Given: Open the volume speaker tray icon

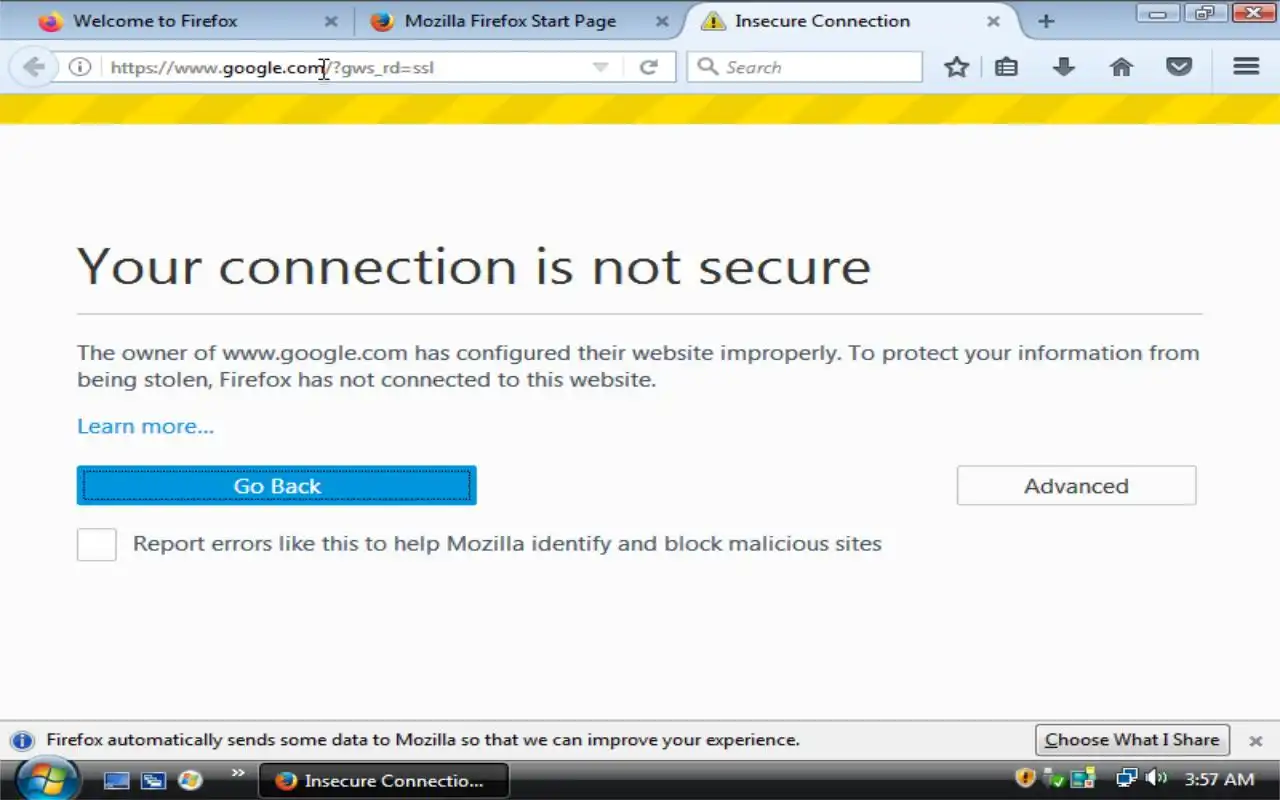Looking at the screenshot, I should tap(1155, 778).
